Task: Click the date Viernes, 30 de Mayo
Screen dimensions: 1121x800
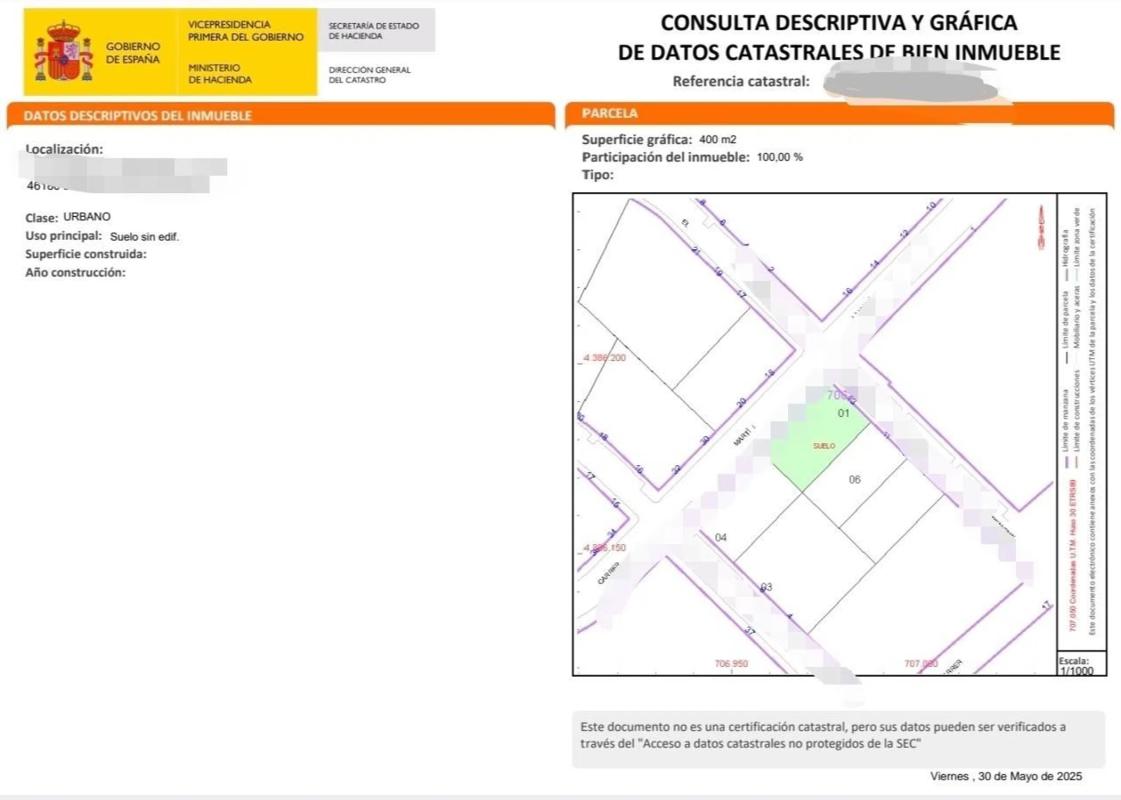Action: coord(1006,777)
